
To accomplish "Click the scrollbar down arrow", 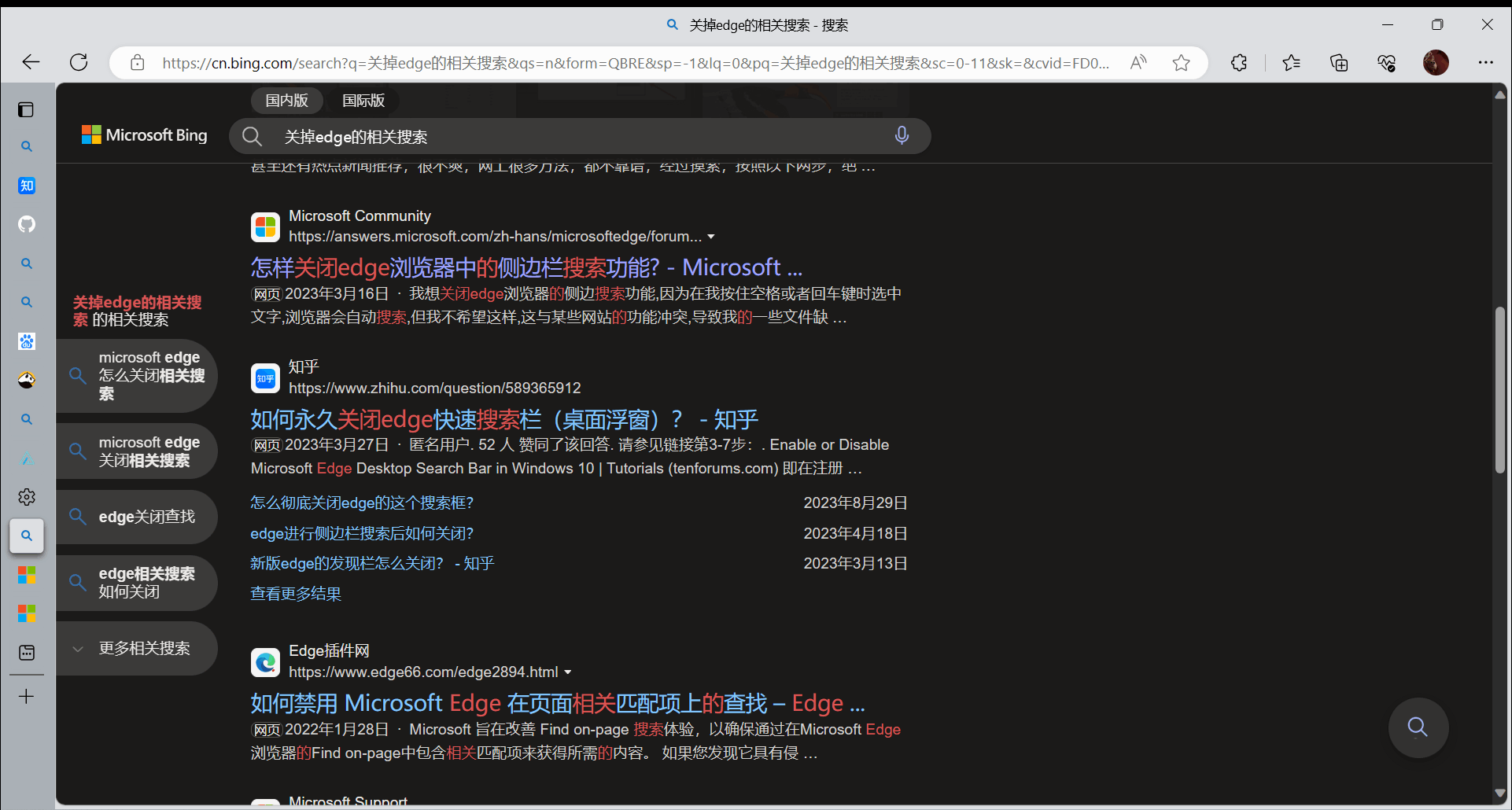I will click(x=1500, y=794).
